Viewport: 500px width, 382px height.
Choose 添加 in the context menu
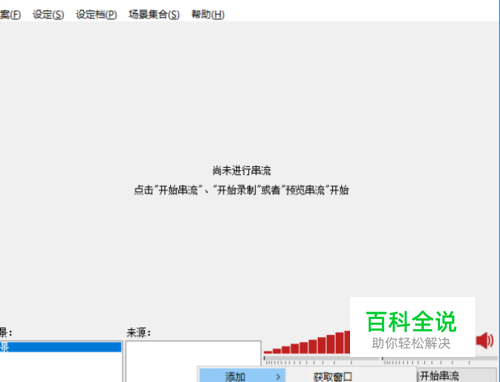(x=242, y=376)
